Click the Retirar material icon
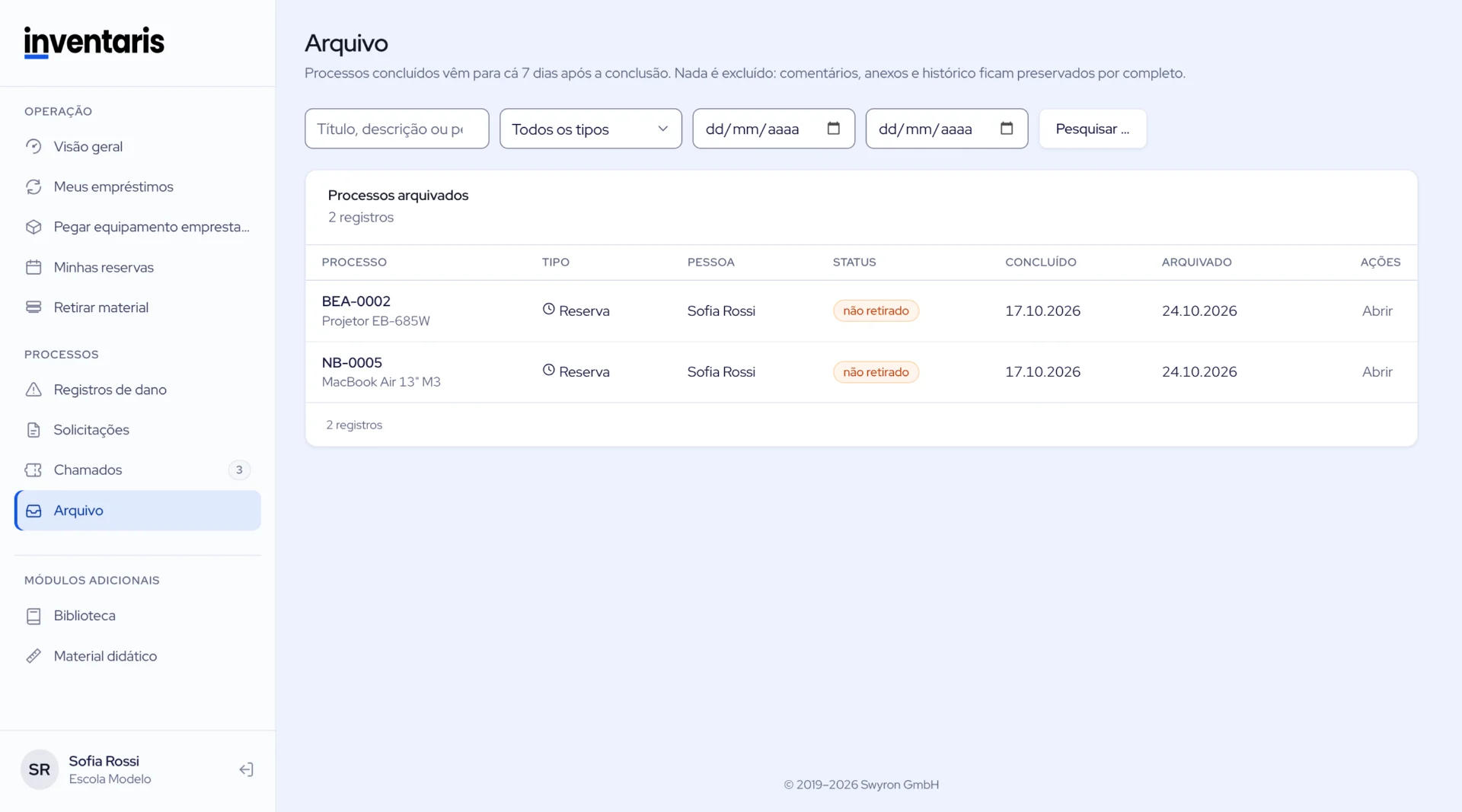 (34, 307)
